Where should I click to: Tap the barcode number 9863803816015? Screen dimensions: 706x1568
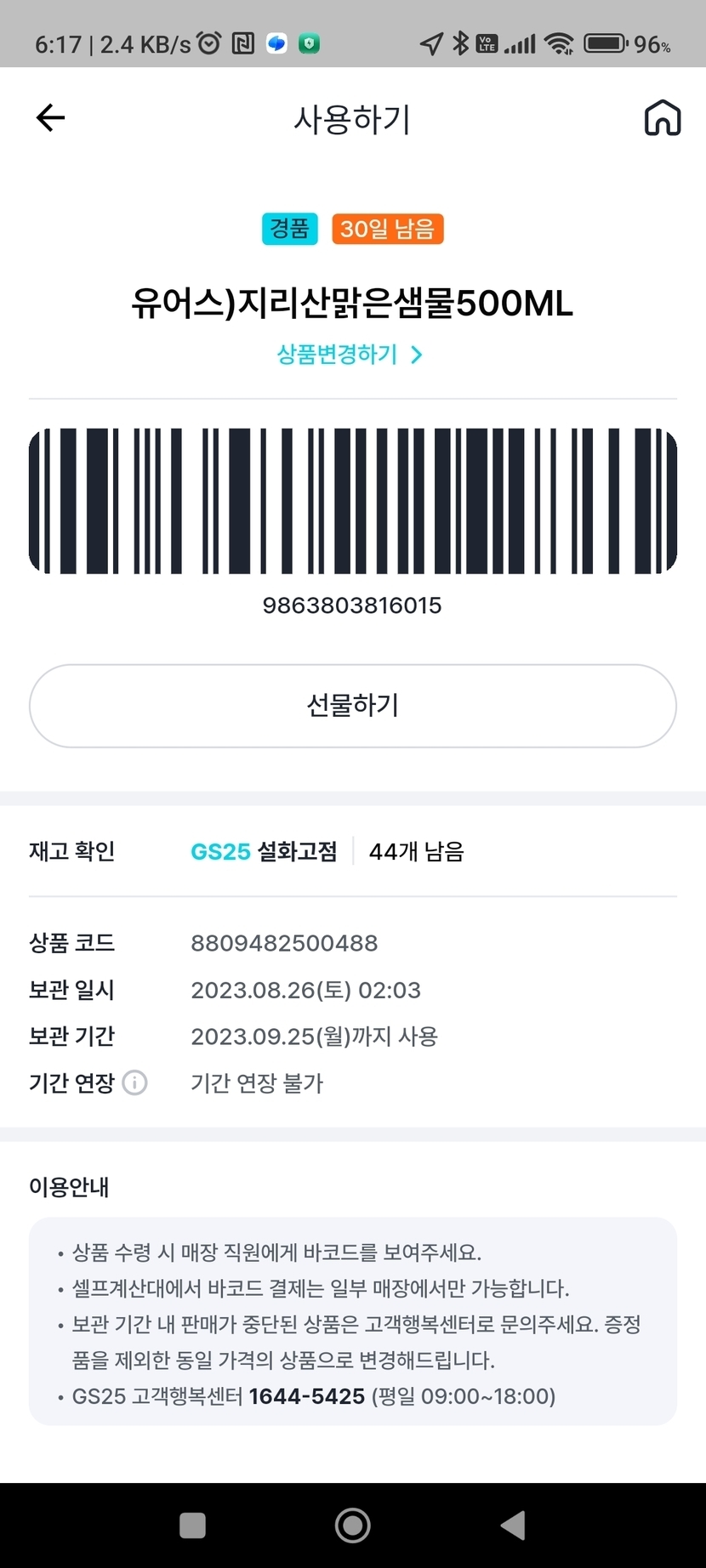point(352,605)
